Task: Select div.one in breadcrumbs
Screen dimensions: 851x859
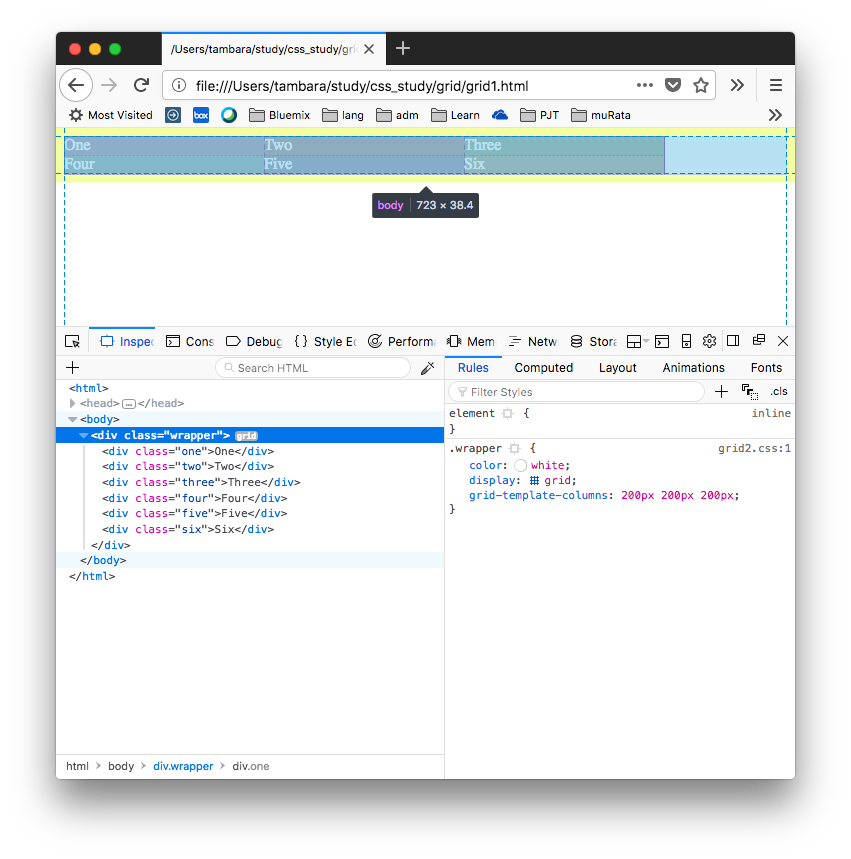Action: (250, 766)
